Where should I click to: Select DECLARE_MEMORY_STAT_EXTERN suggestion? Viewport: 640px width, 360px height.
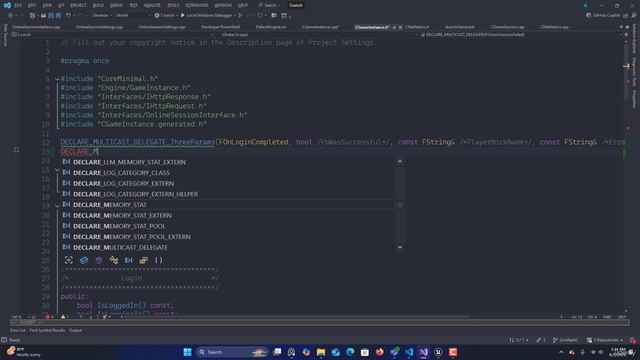228,215
